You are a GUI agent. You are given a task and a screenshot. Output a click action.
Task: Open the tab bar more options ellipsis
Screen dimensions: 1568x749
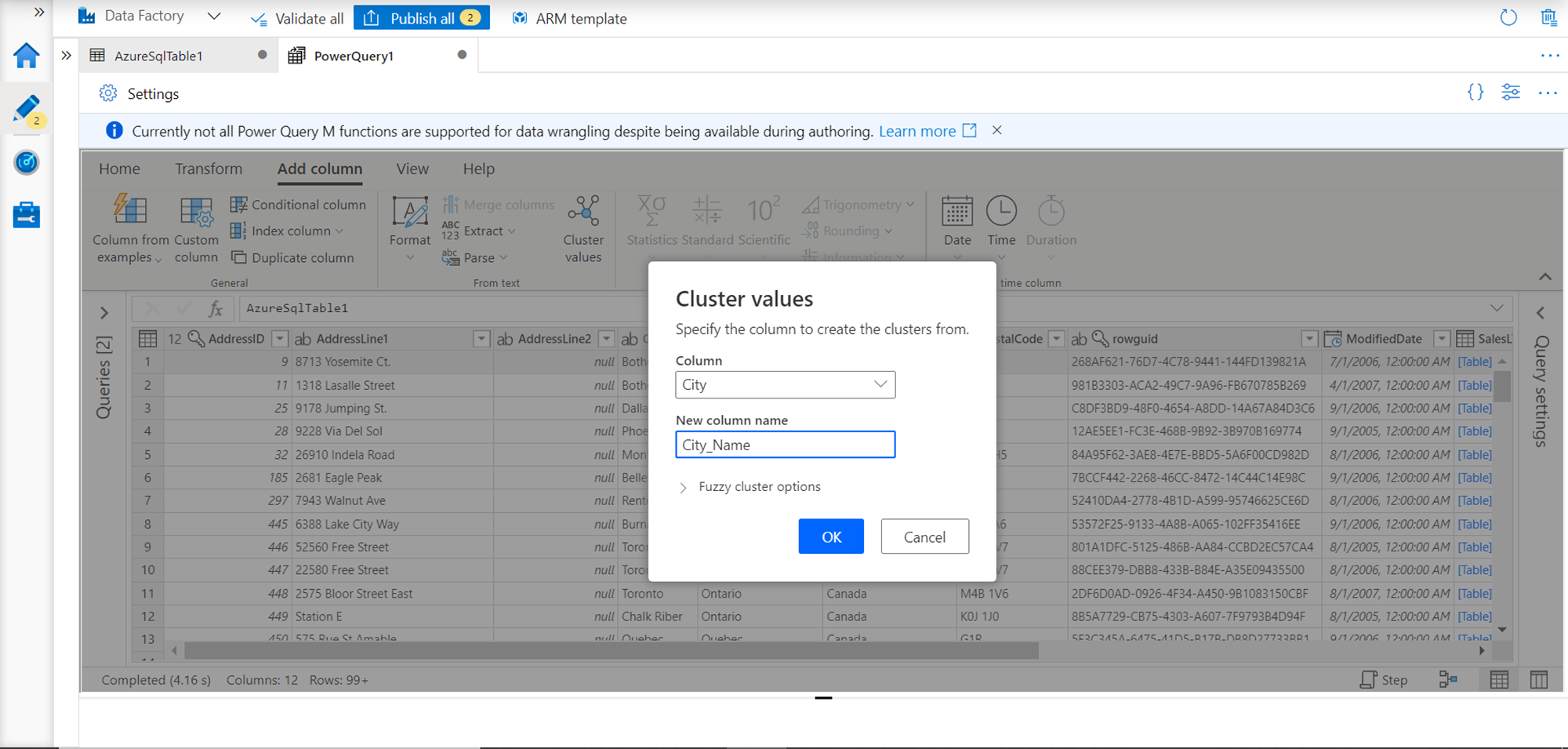pyautogui.click(x=1549, y=56)
